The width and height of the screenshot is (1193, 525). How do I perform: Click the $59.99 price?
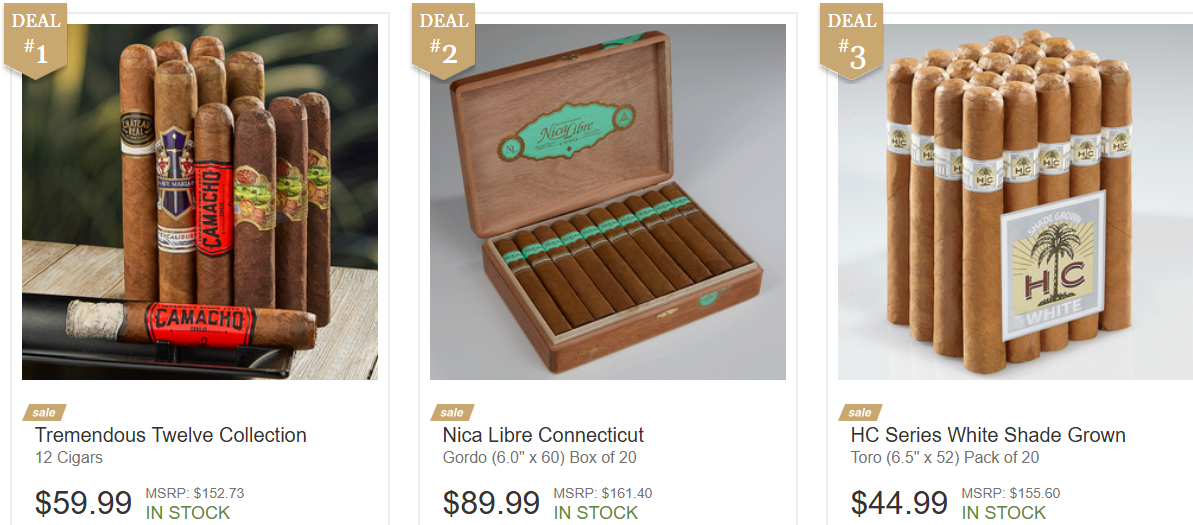(x=84, y=503)
